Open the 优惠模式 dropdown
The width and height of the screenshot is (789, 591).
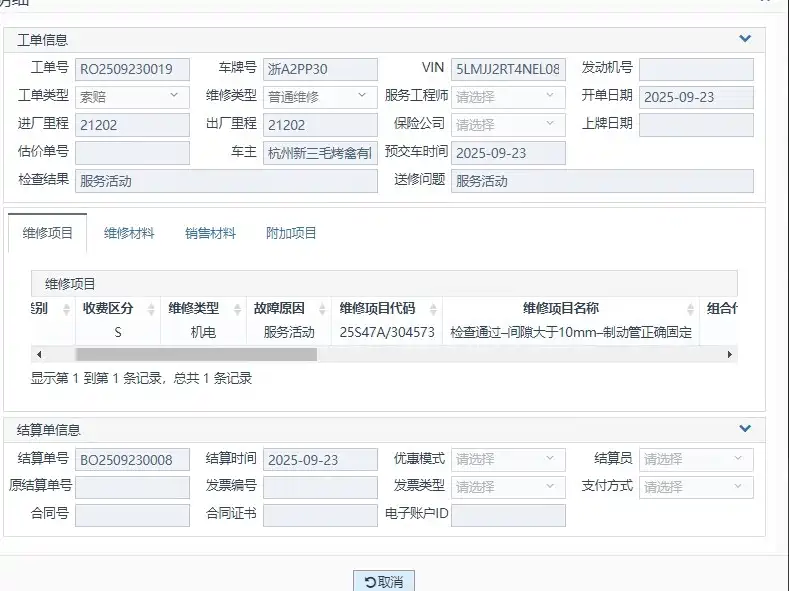pyautogui.click(x=508, y=459)
